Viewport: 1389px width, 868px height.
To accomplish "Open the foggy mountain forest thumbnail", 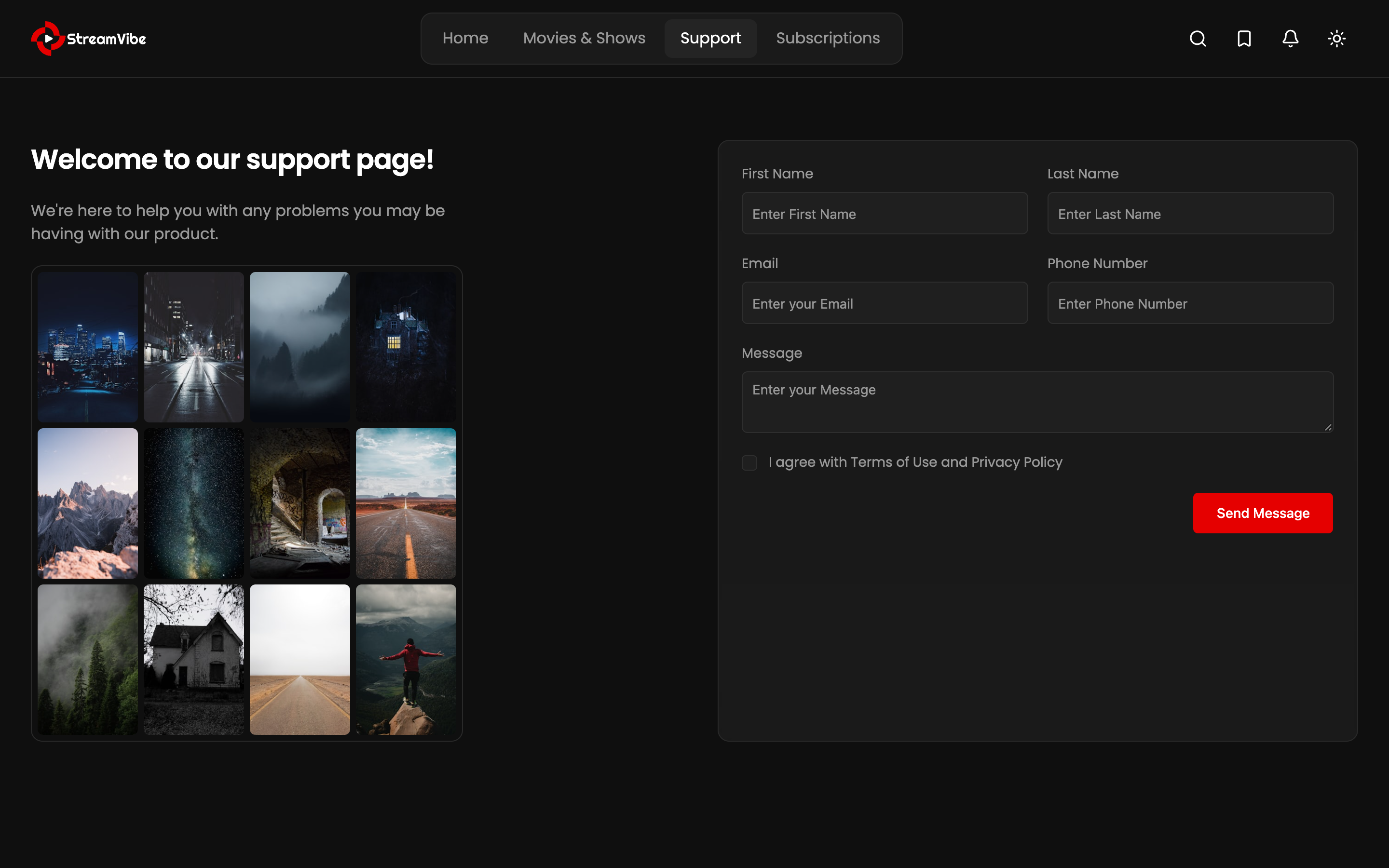I will [300, 347].
